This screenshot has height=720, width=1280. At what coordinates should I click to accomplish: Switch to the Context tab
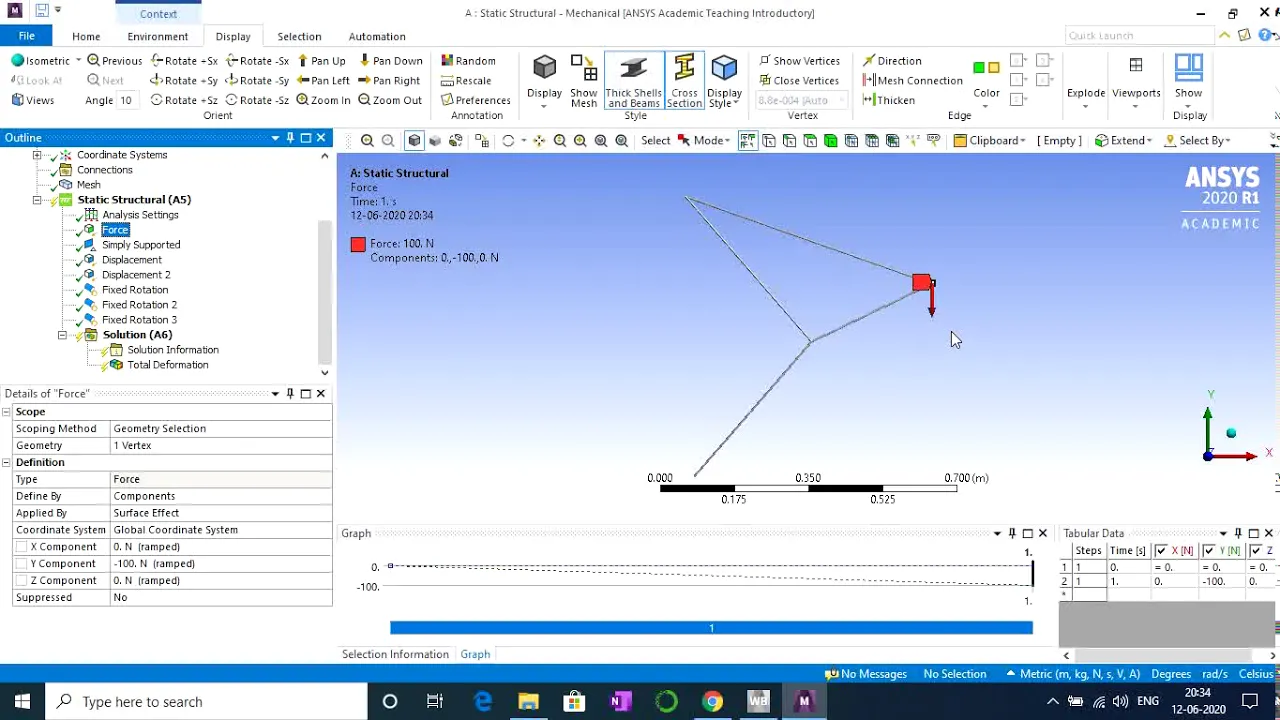158,13
